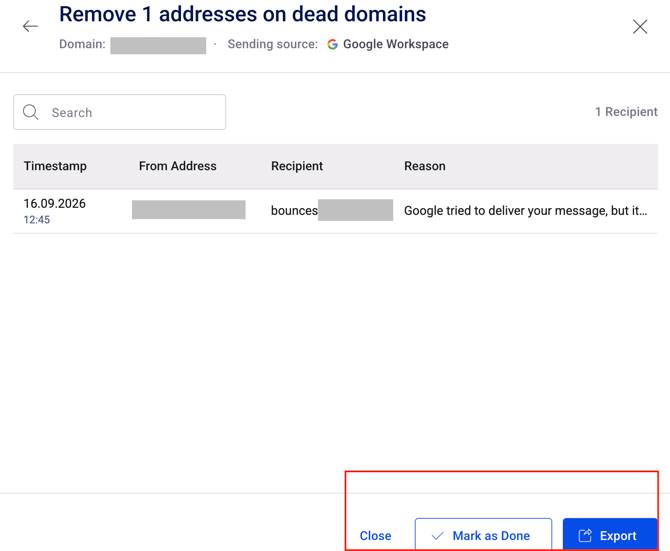Select the Google Workspace sending source text
Viewport: 670px width, 551px height.
pyautogui.click(x=396, y=44)
